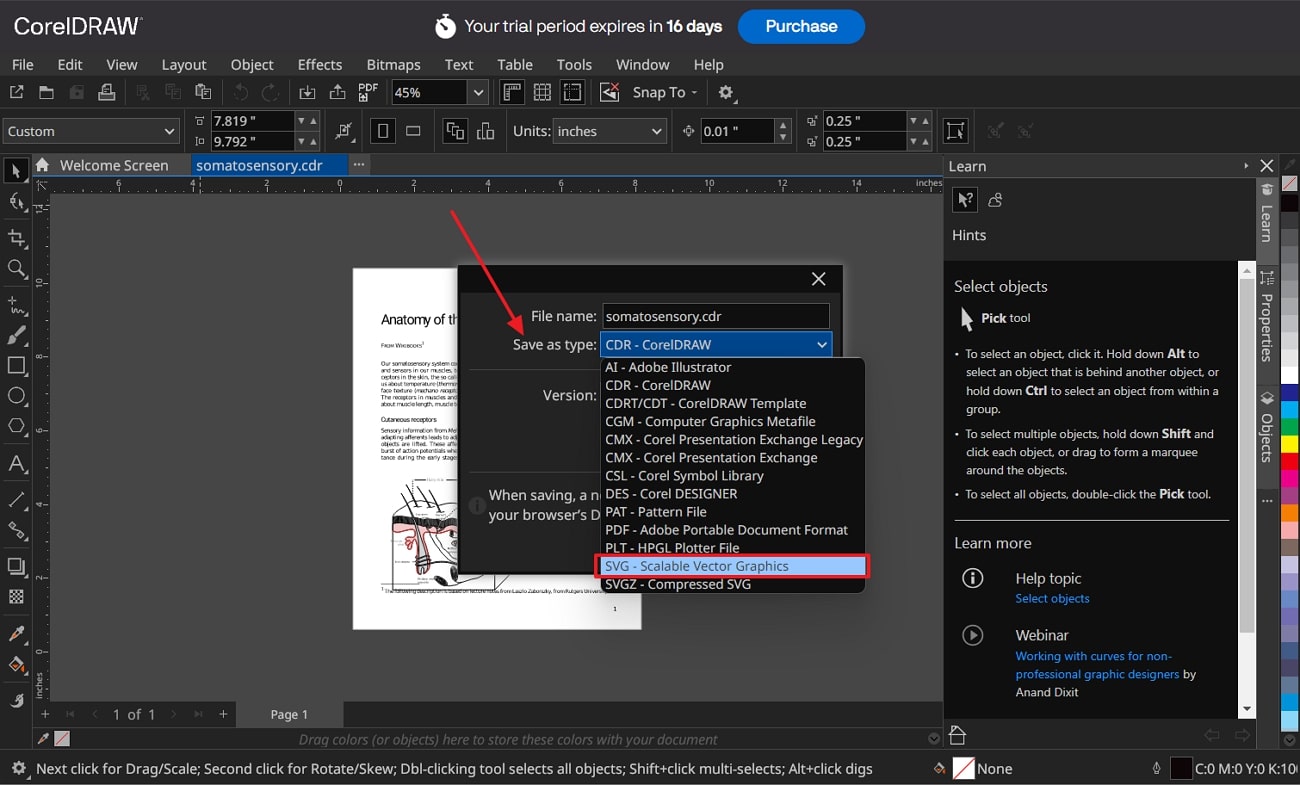The height and width of the screenshot is (785, 1300).
Task: Increase page width with up arrow
Action: 313,121
